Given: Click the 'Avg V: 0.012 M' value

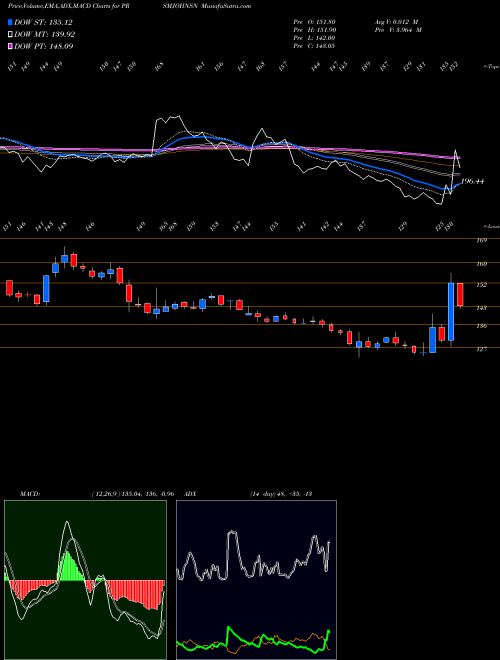Looking at the screenshot, I should [396, 22].
